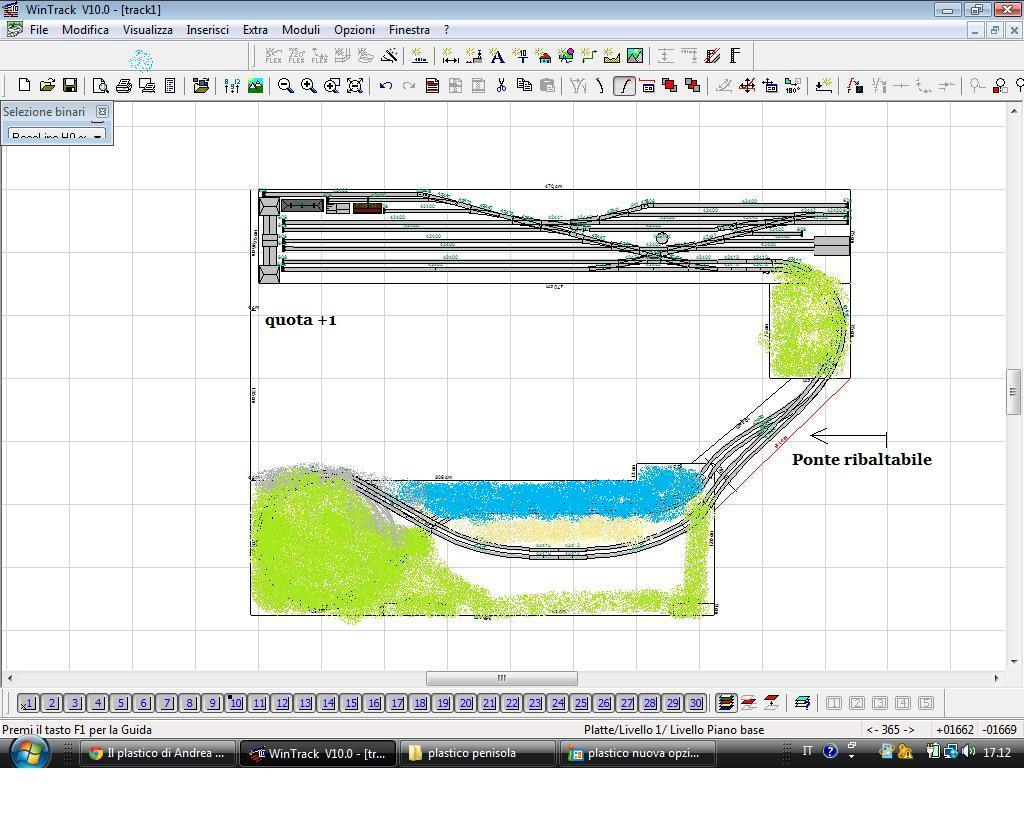Click the New document icon

coord(24,85)
